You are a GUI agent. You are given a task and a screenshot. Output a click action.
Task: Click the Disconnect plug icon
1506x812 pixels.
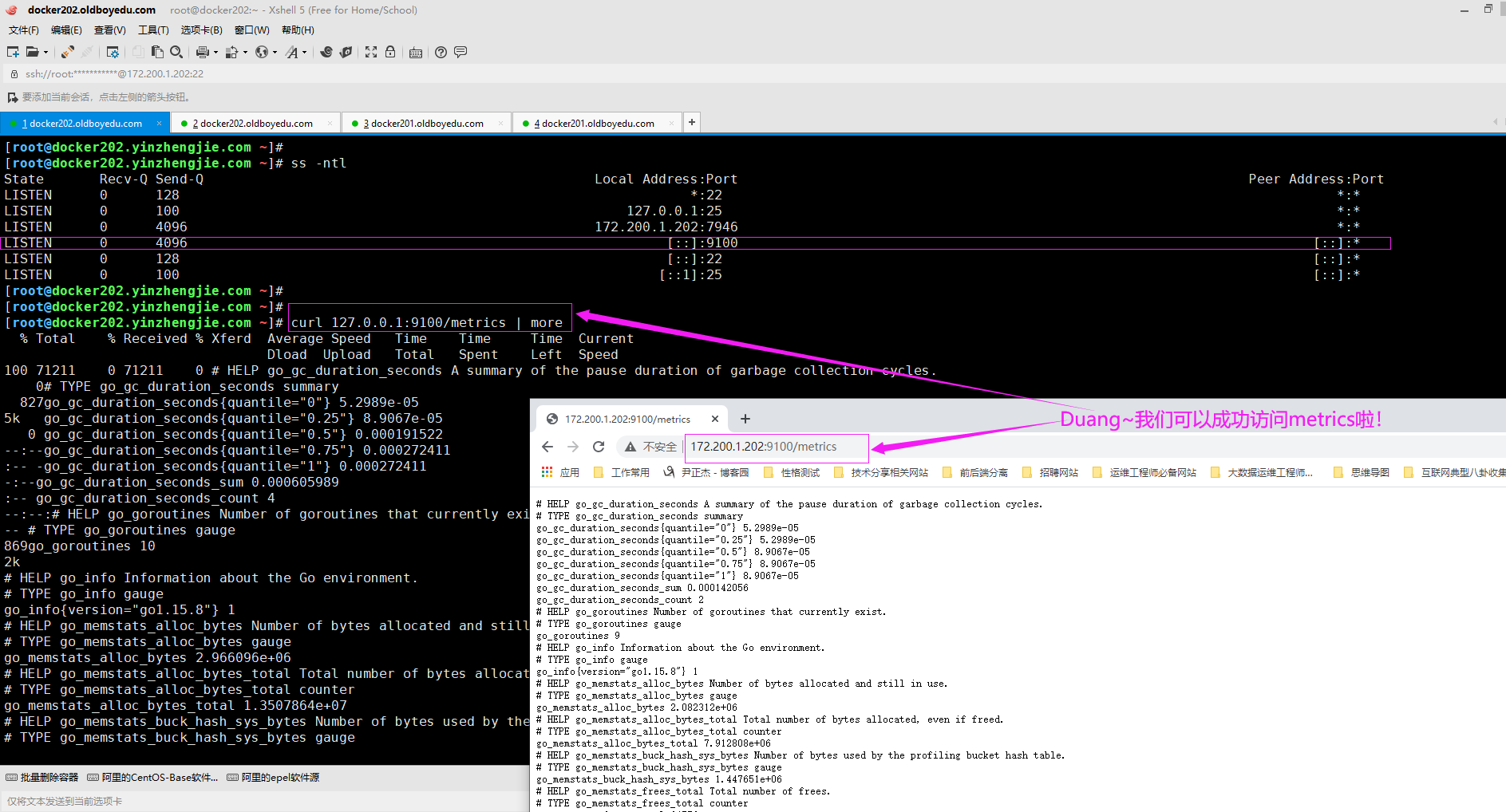click(87, 52)
